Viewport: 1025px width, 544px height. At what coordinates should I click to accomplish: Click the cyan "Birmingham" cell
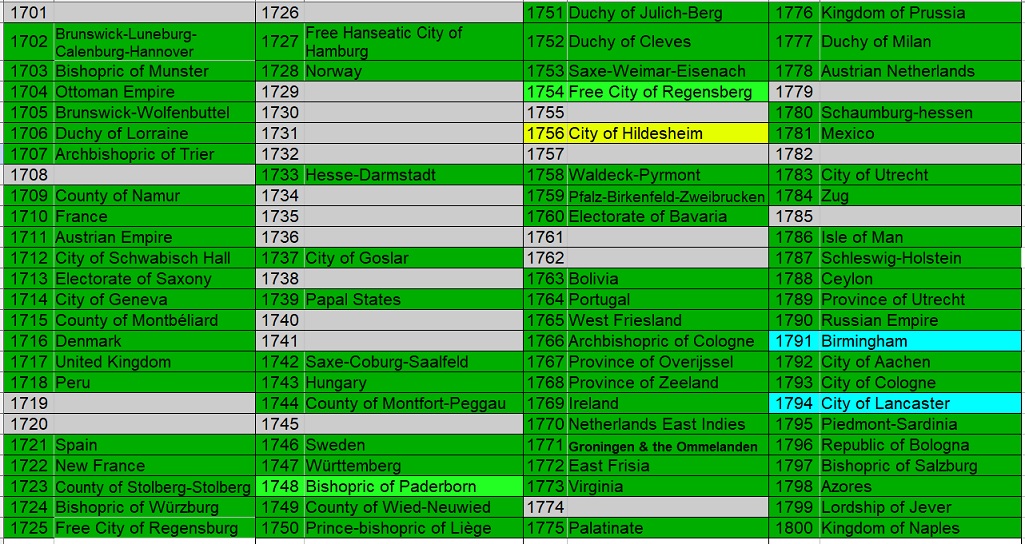tap(920, 341)
